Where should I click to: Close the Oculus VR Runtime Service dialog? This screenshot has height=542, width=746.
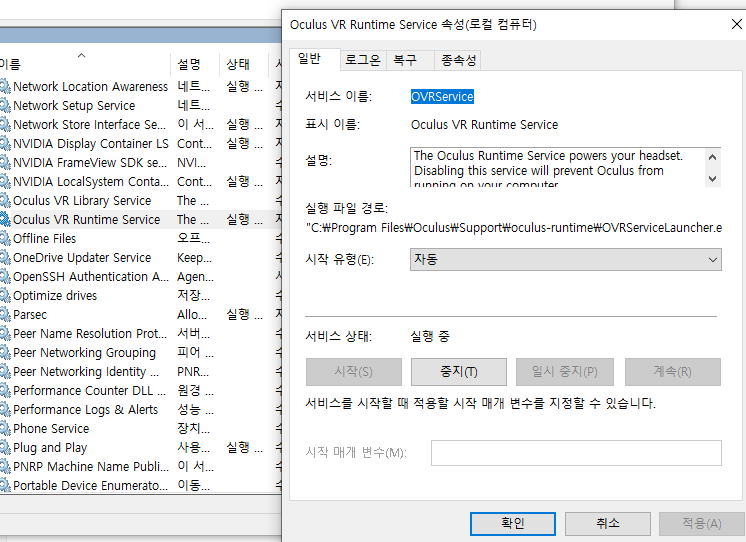pos(736,24)
